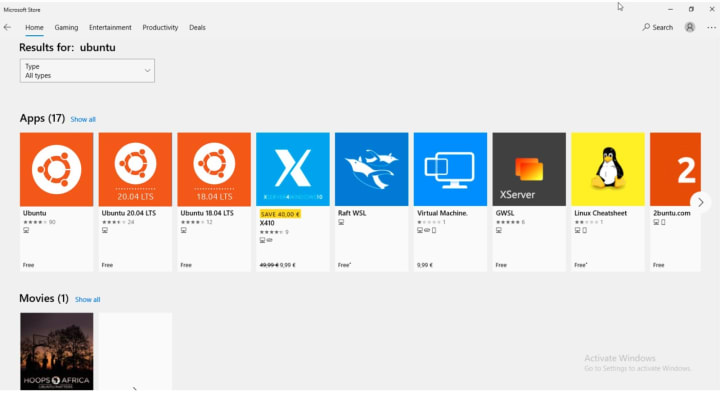Click the X410 price 9,99 €

[x=288, y=265]
